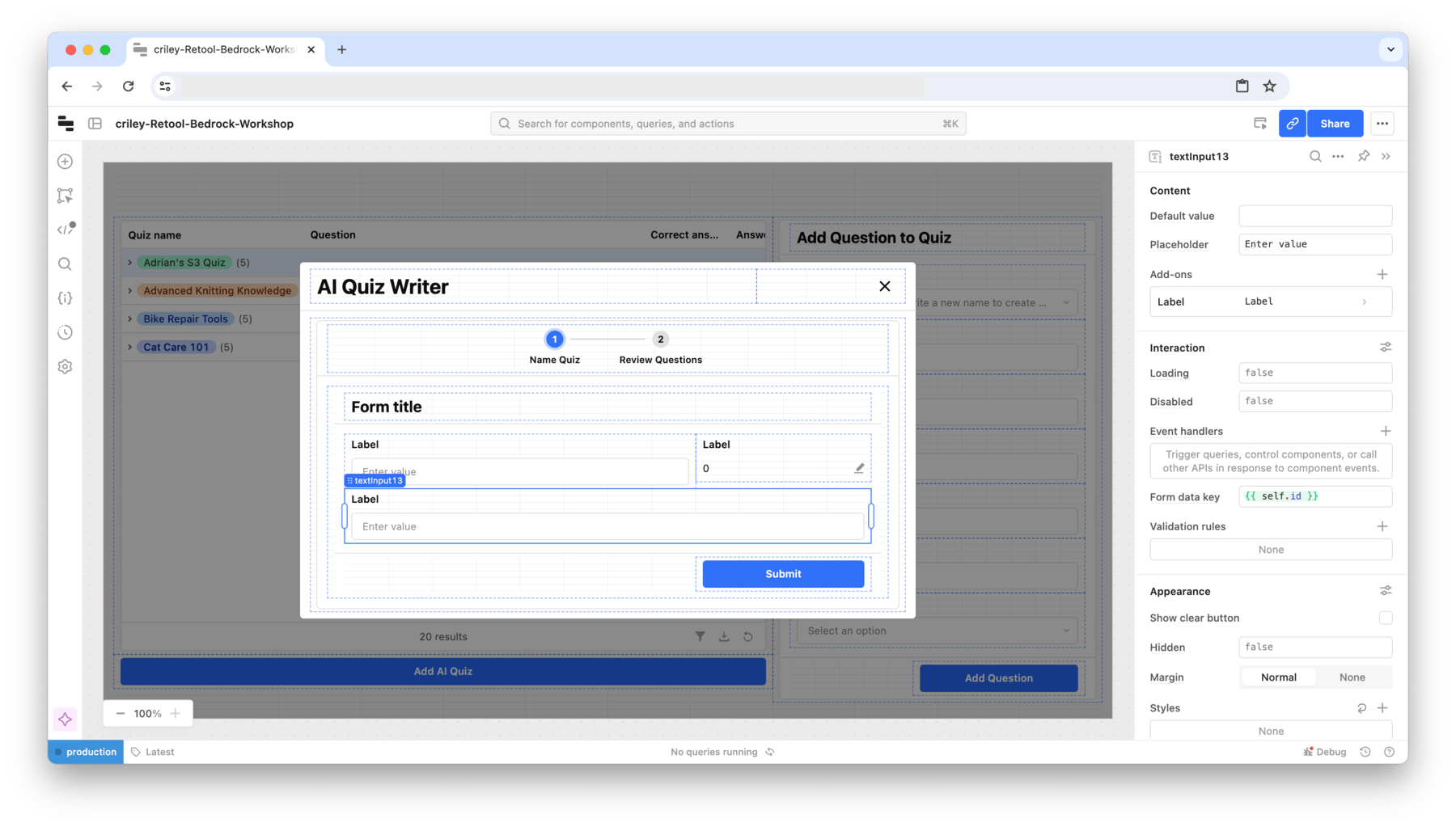Open the Add component panel

[x=66, y=162]
